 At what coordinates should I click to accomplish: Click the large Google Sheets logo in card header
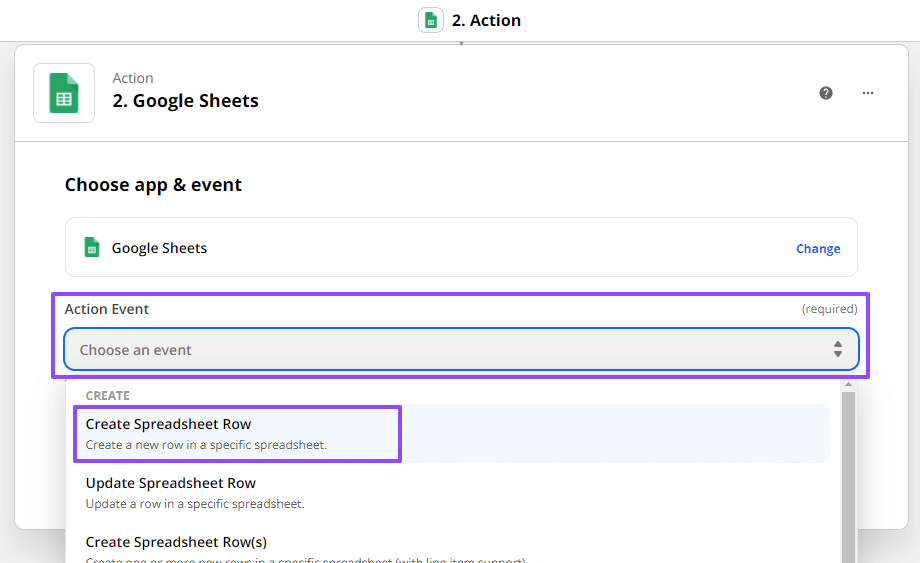click(64, 93)
